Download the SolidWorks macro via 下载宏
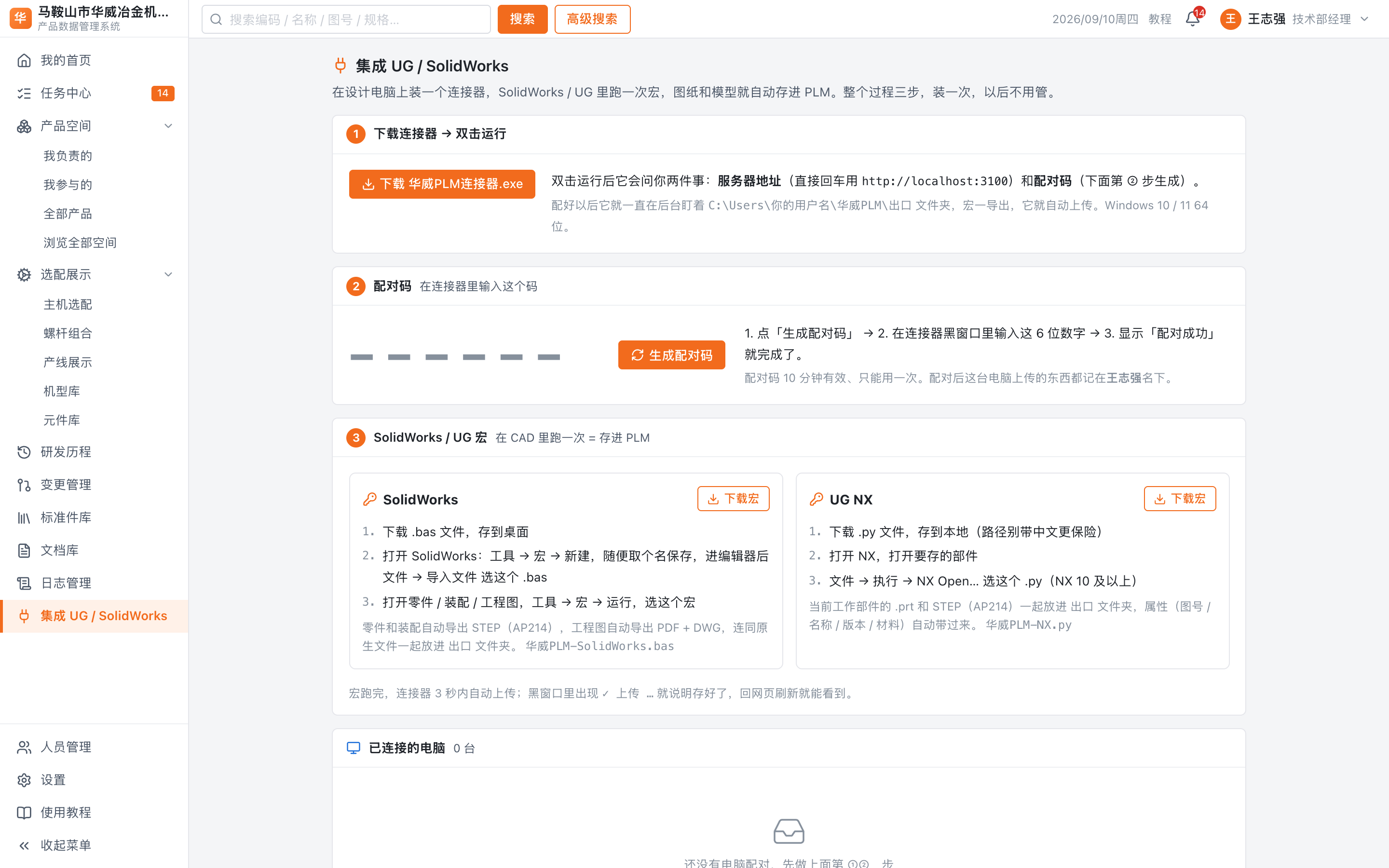1389x868 pixels. click(733, 498)
